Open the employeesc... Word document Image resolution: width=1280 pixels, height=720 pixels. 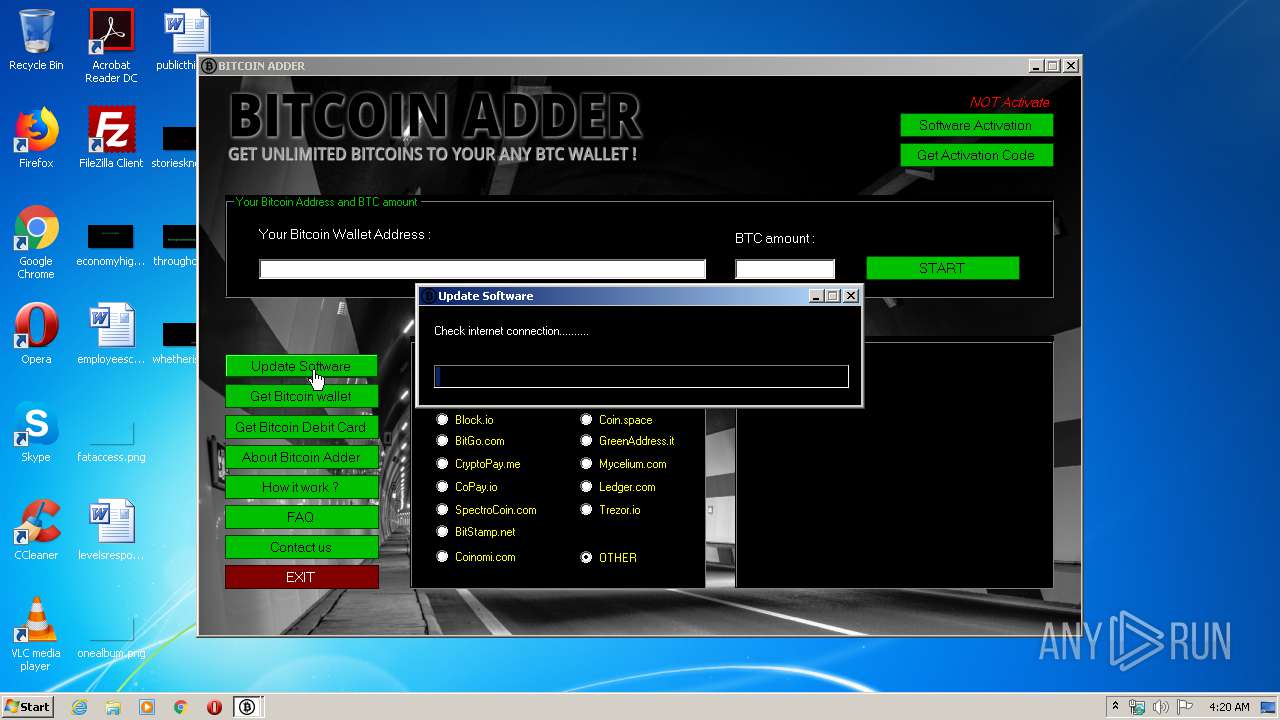coord(111,334)
